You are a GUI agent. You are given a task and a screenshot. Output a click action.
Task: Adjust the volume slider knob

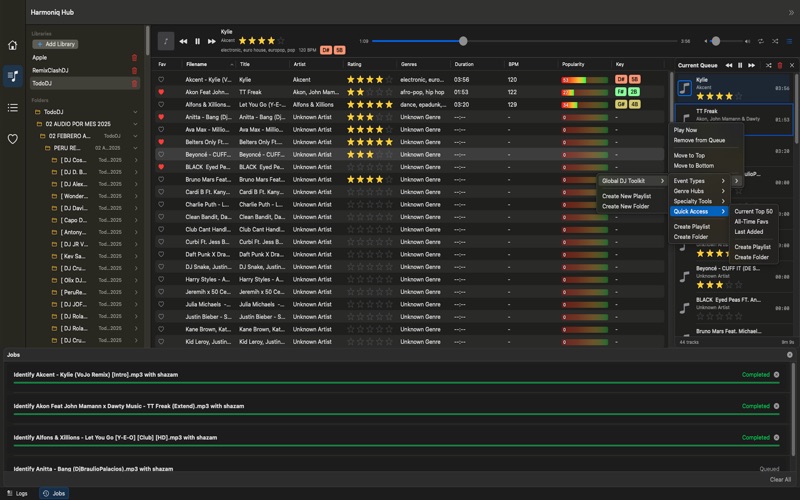pyautogui.click(x=716, y=41)
